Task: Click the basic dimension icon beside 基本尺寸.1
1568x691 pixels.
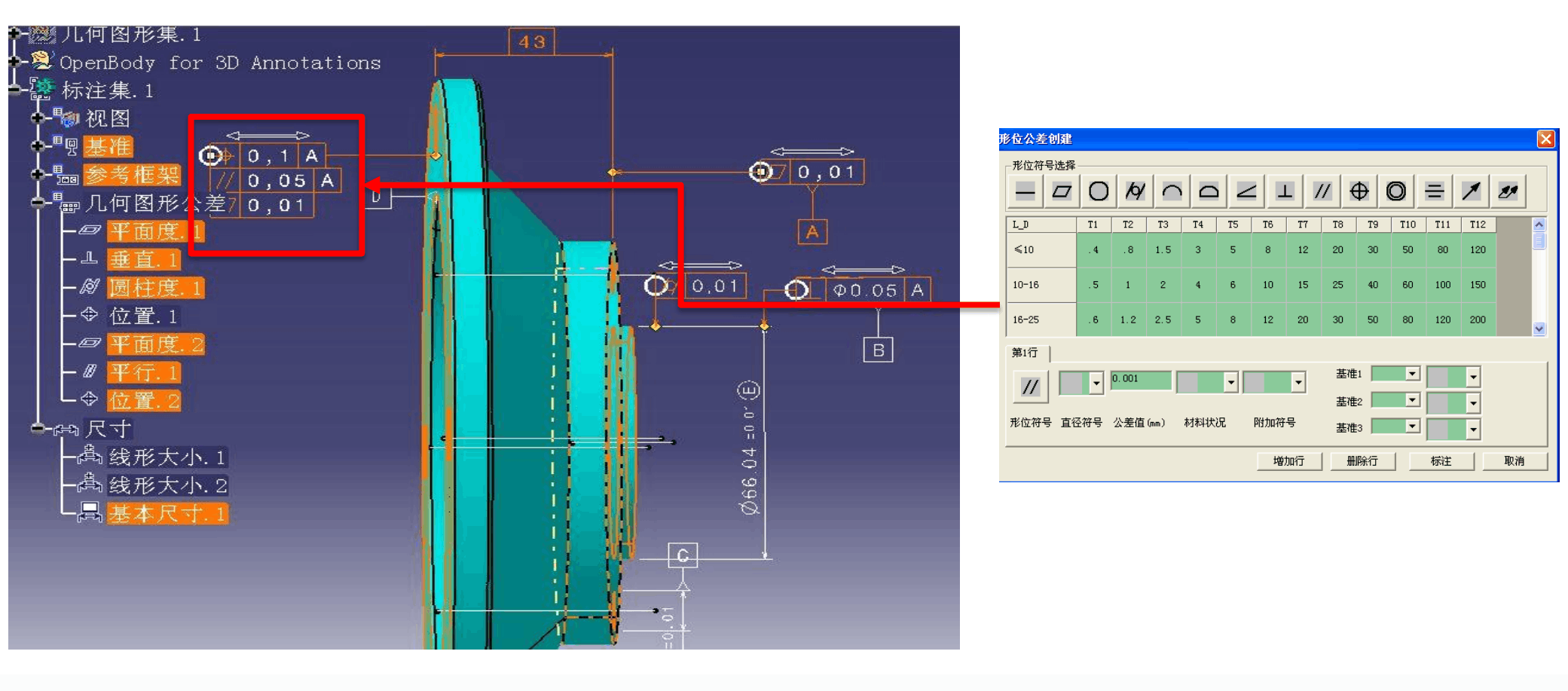Action: (90, 512)
